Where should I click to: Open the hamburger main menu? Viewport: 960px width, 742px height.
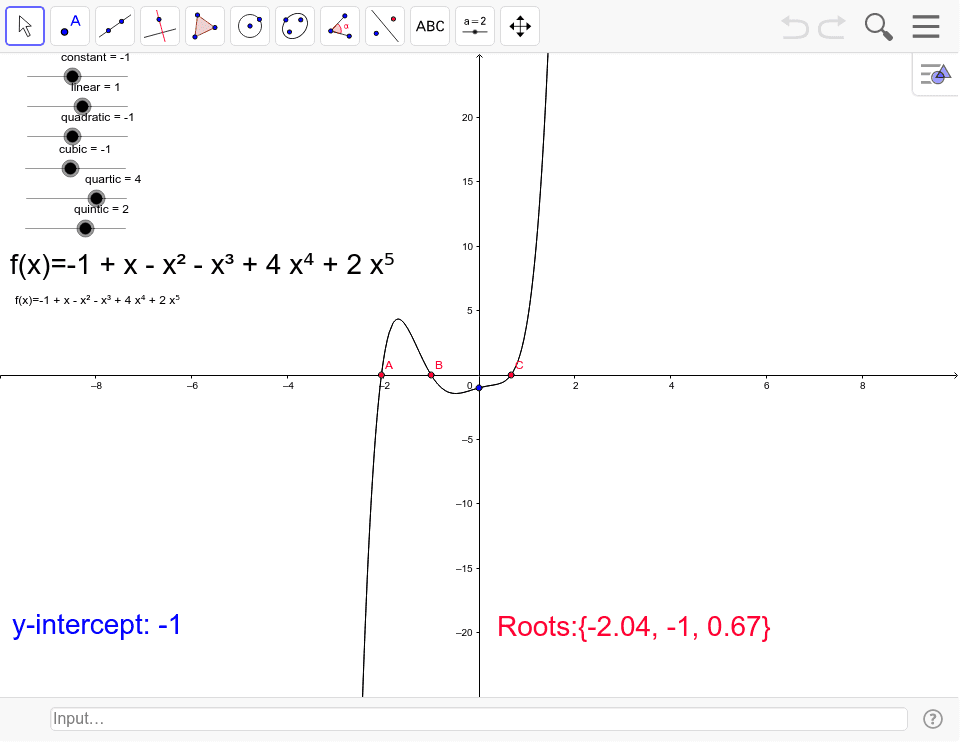pyautogui.click(x=926, y=26)
